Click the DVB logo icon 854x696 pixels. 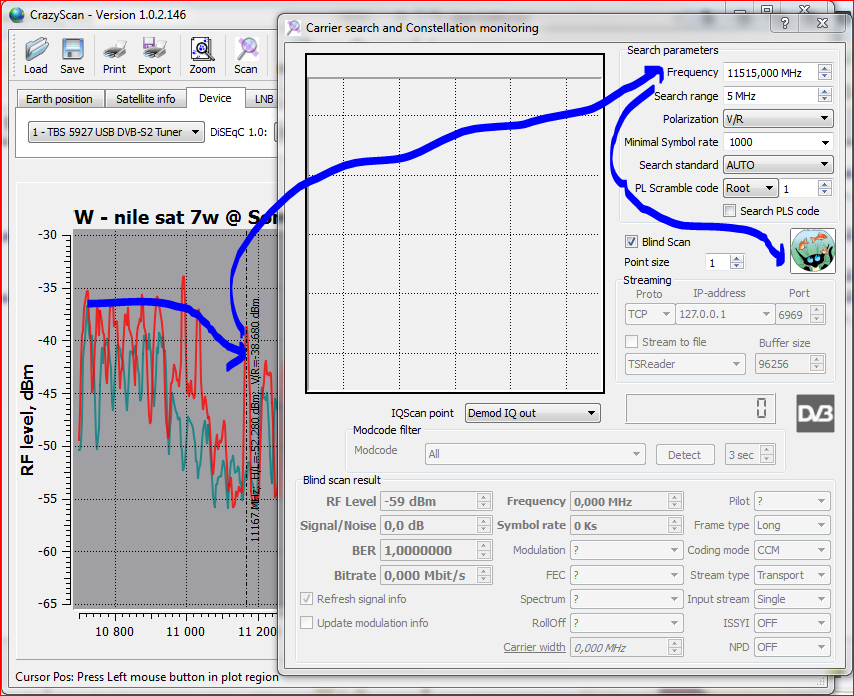coord(814,413)
